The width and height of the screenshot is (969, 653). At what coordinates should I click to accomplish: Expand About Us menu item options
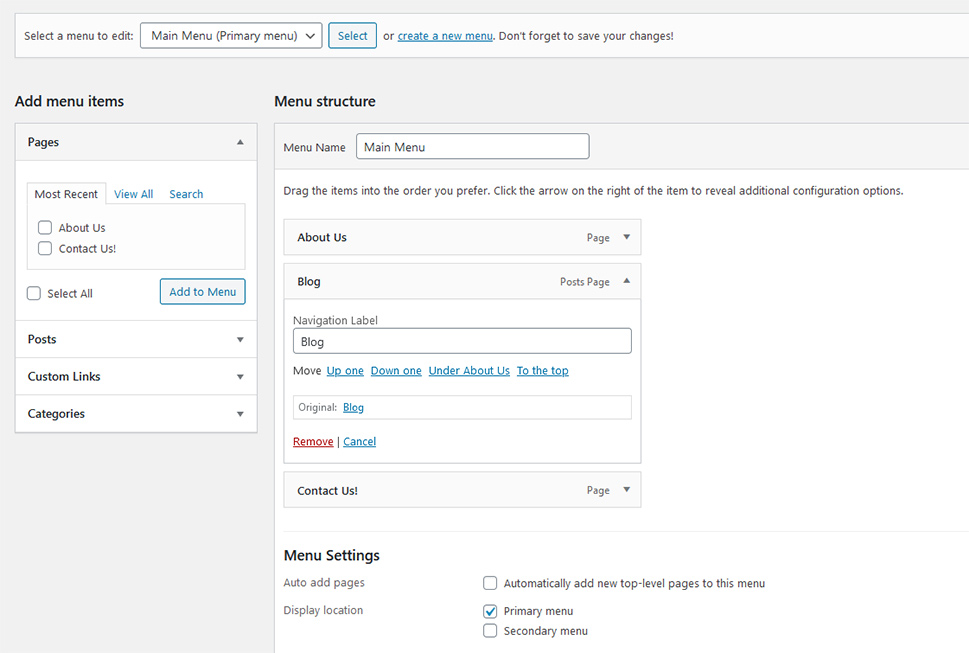[x=627, y=237]
